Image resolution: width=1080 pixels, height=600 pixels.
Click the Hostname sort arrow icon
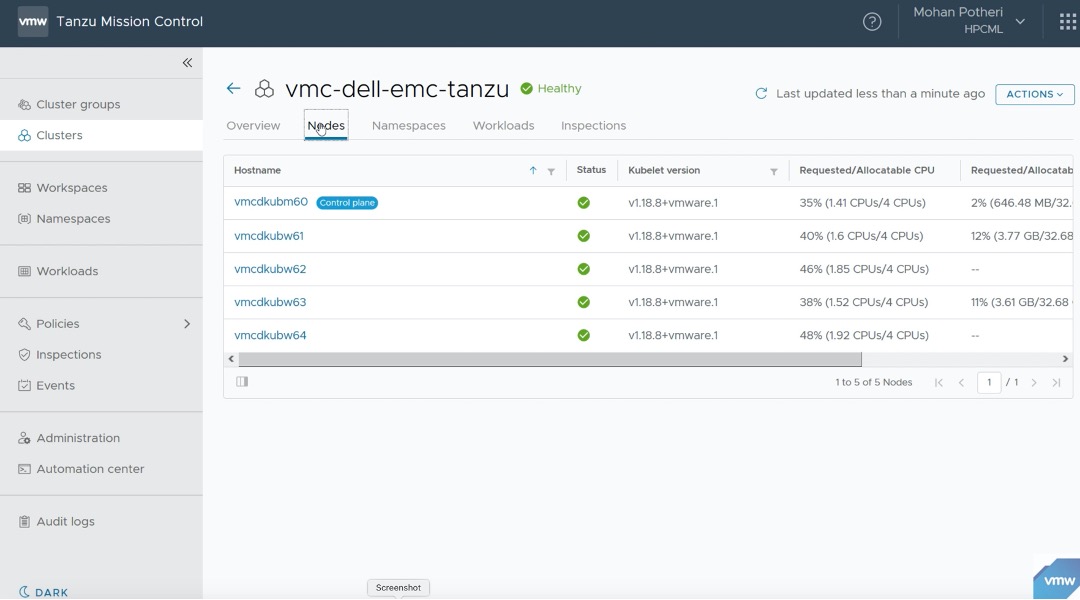click(x=532, y=171)
